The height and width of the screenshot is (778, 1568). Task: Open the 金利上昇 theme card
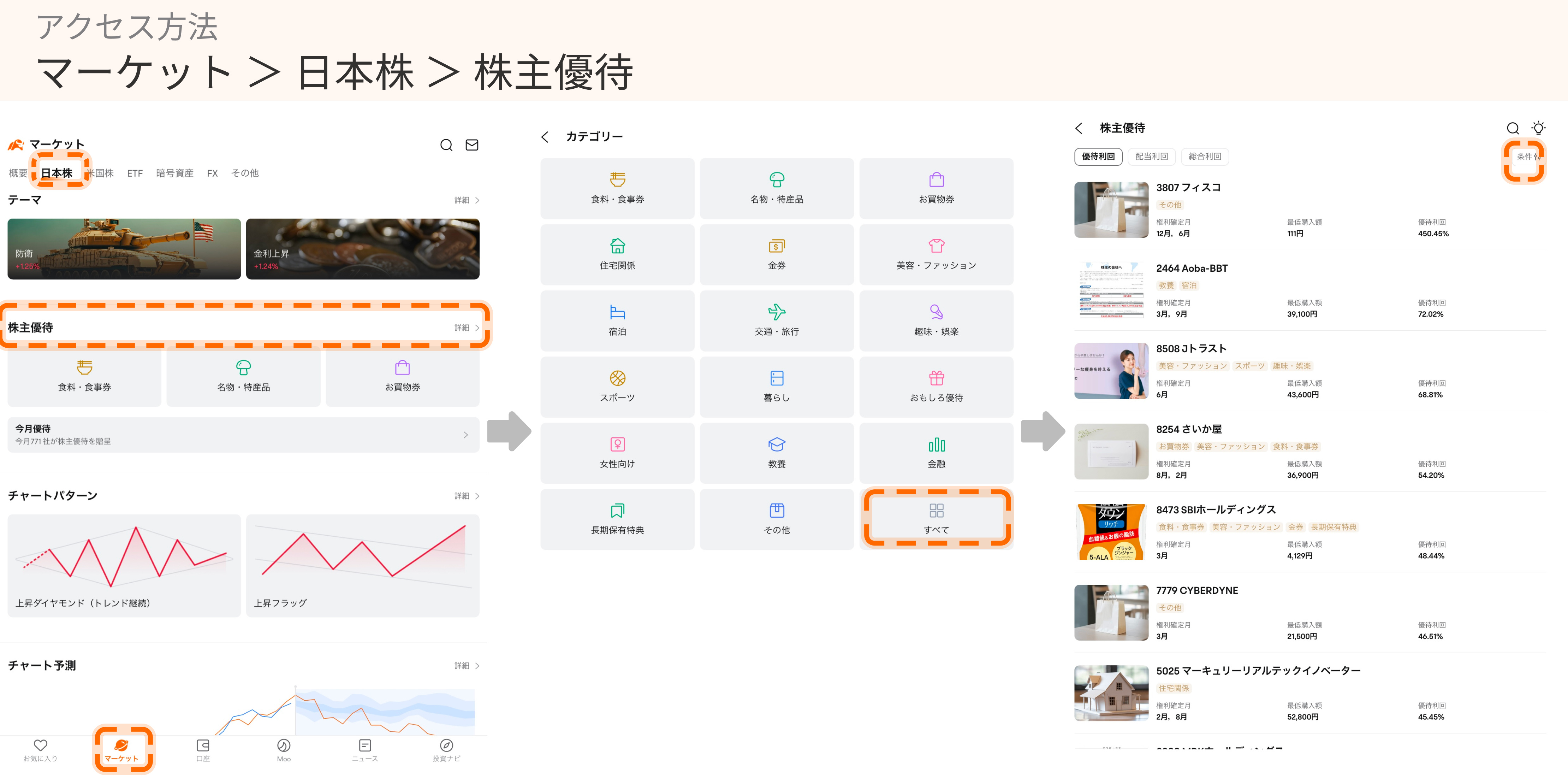click(363, 249)
